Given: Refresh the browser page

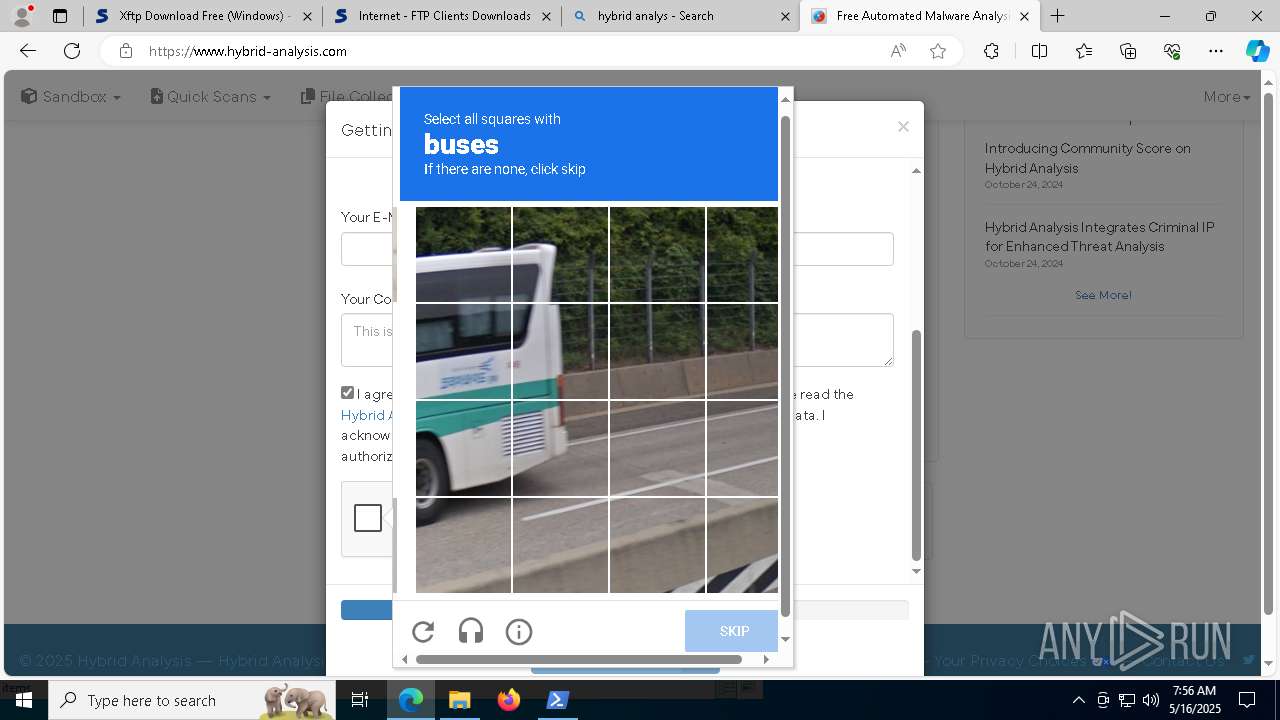Looking at the screenshot, I should pos(72,51).
